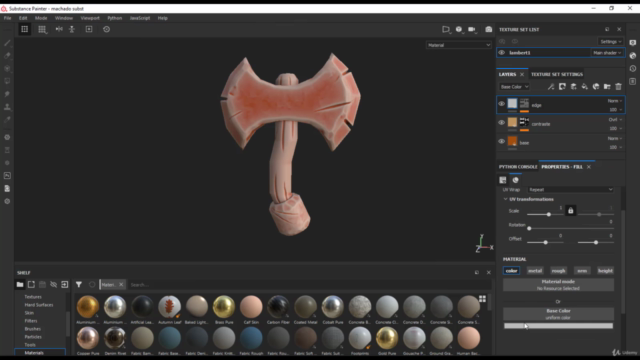Open the Main shader dropdown
Image resolution: width=640 pixels, height=360 pixels.
607,53
